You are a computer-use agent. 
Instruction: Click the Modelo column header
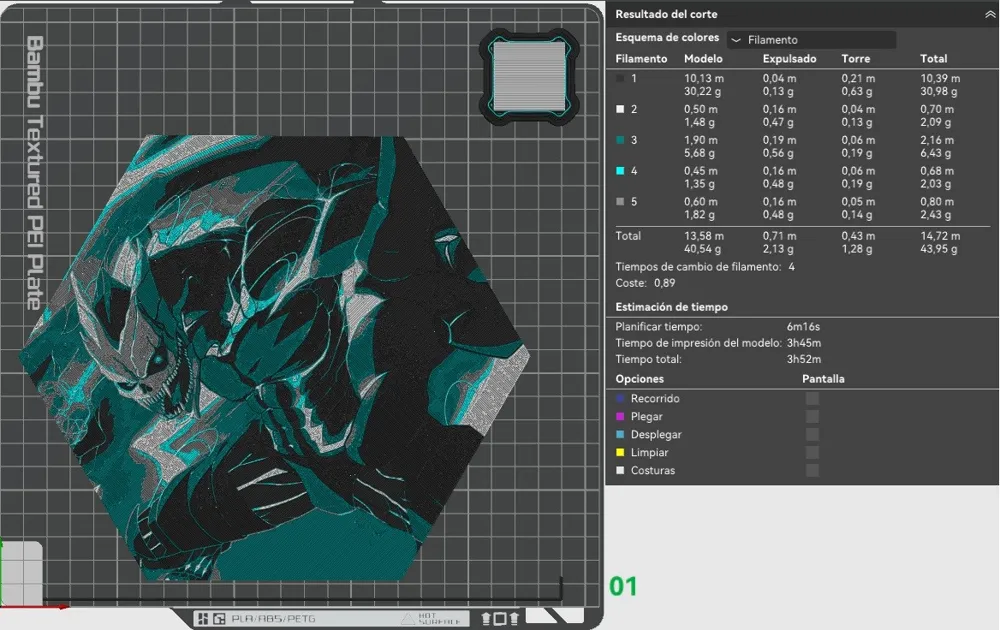(x=703, y=59)
